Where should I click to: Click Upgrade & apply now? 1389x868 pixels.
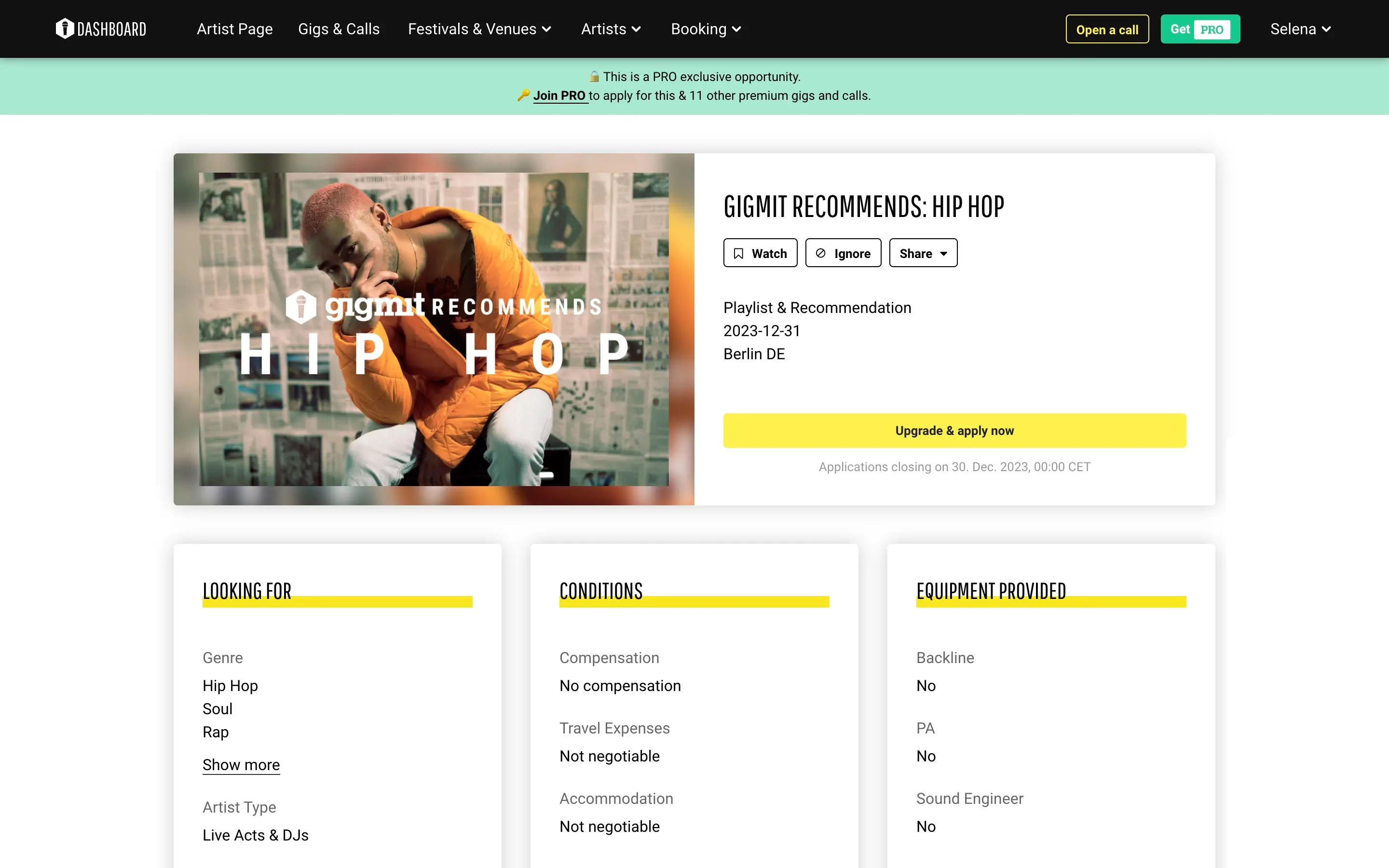[954, 431]
